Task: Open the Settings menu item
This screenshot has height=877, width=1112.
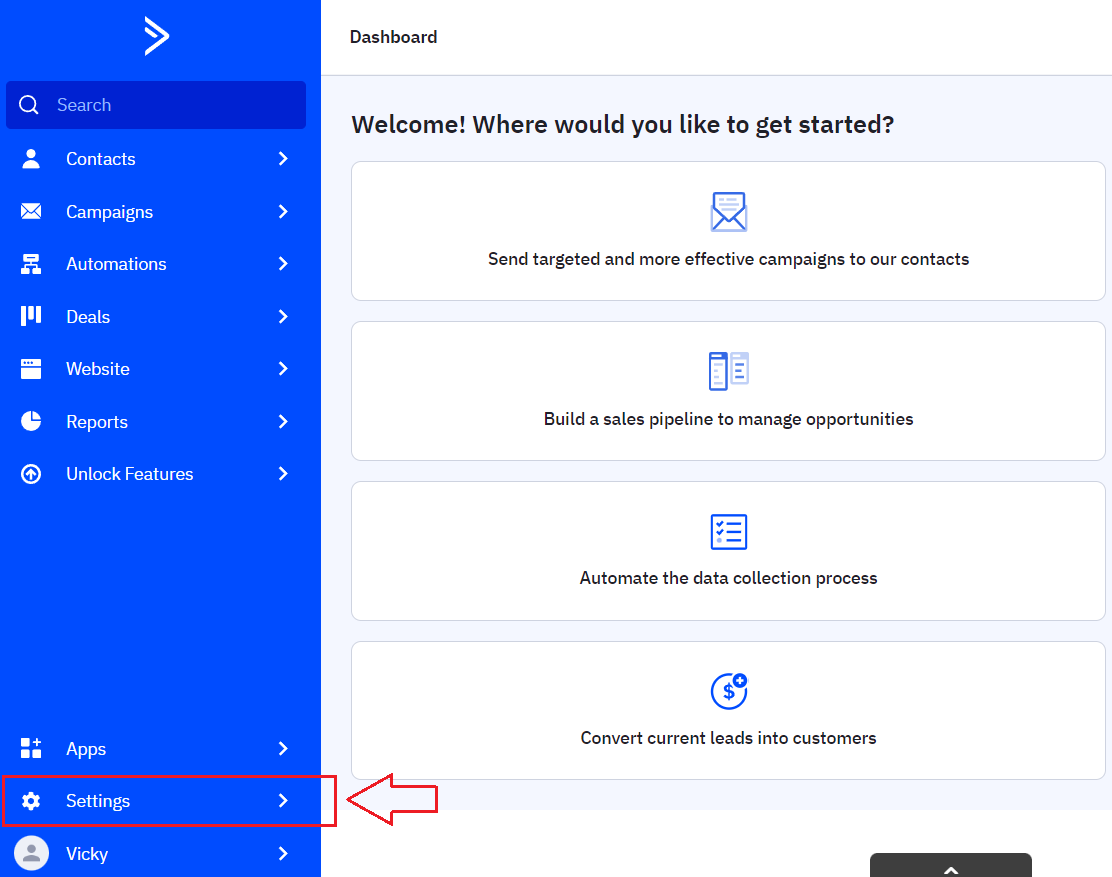Action: tap(156, 801)
